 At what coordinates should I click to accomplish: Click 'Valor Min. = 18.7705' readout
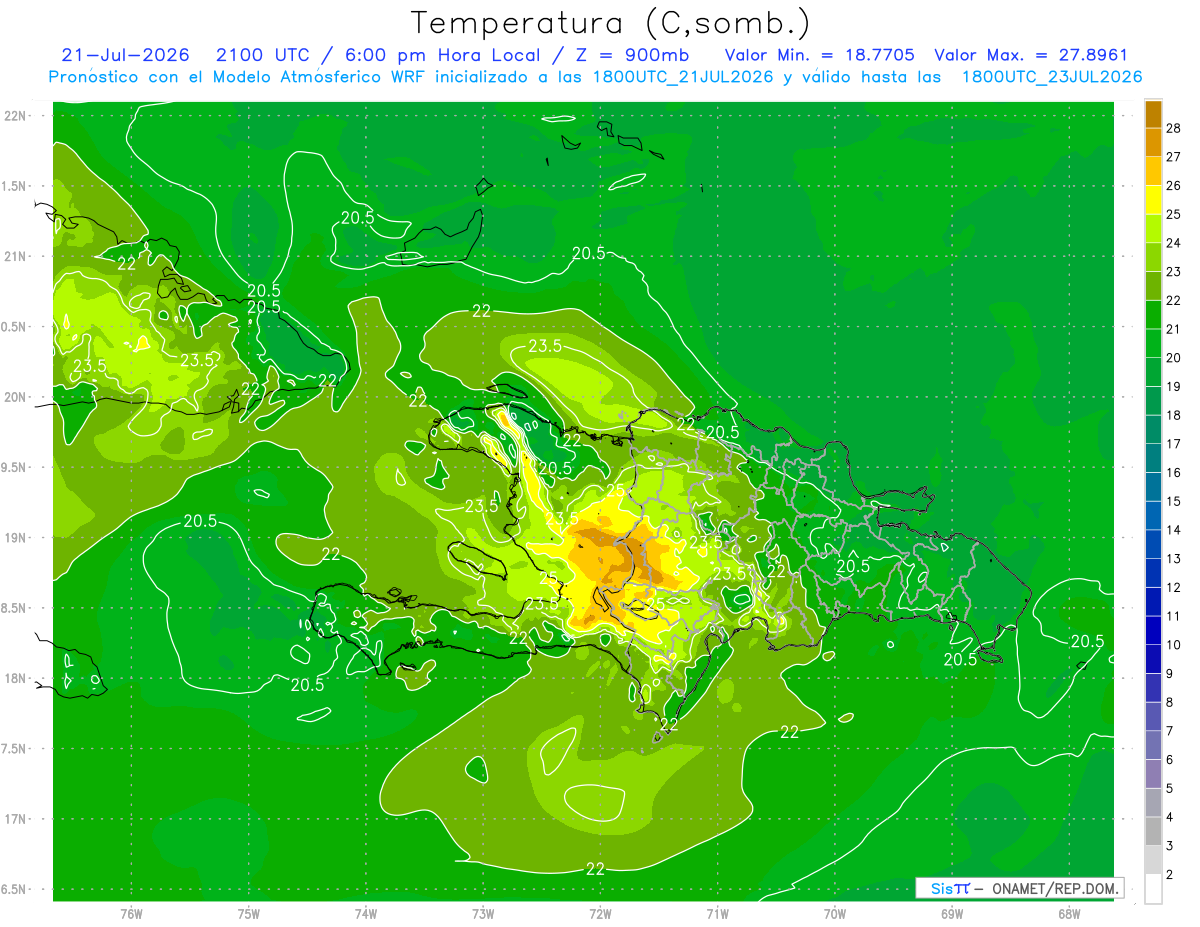pyautogui.click(x=819, y=55)
